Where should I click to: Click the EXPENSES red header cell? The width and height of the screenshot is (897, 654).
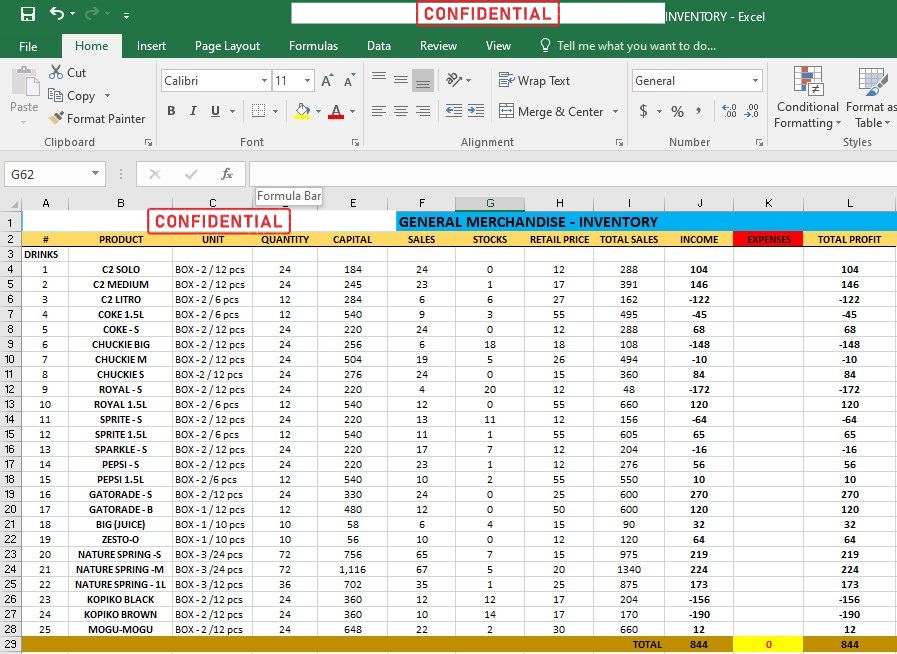click(768, 240)
